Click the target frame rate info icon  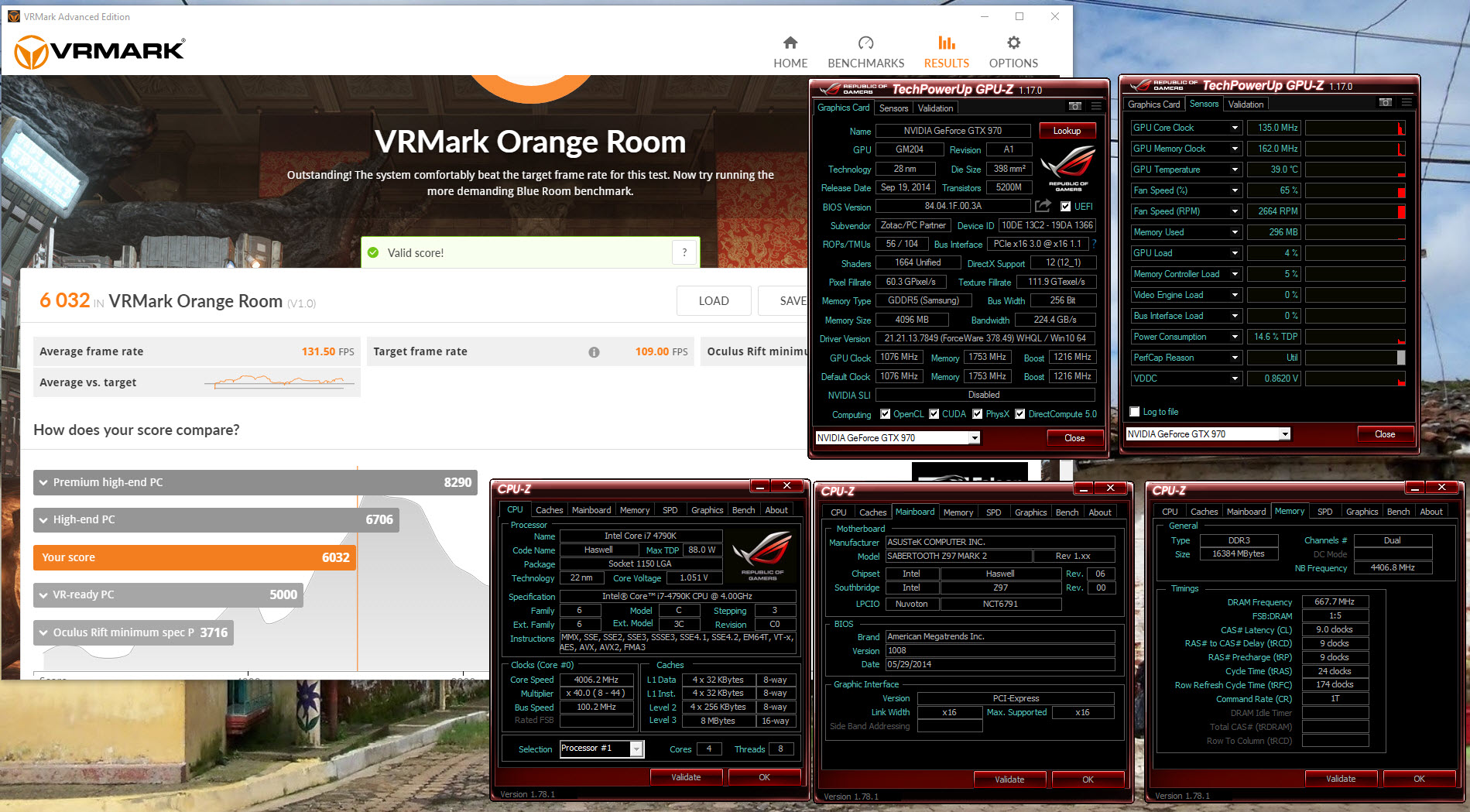[x=594, y=352]
